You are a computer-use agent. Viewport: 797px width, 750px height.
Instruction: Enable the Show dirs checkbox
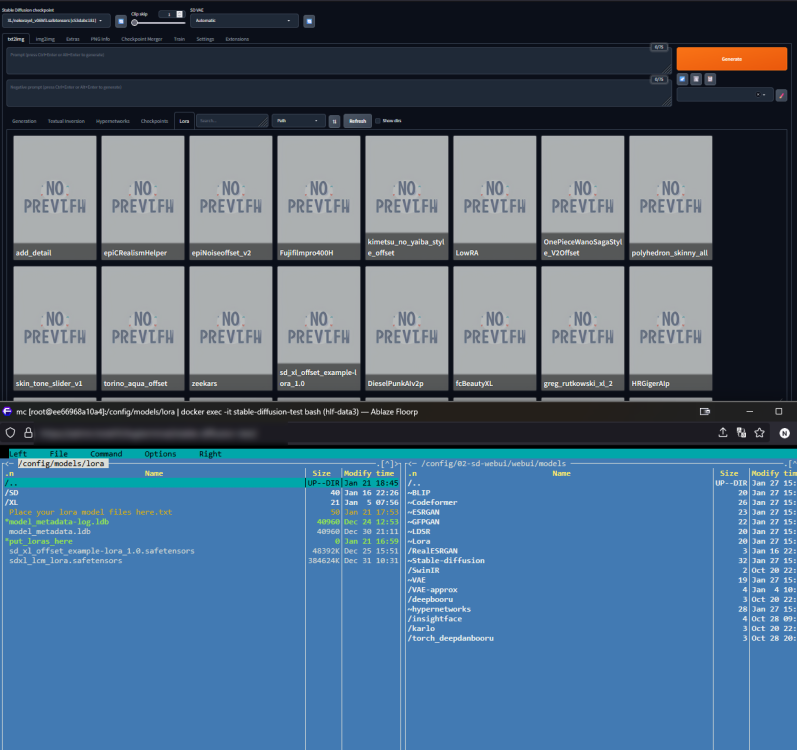coord(378,121)
